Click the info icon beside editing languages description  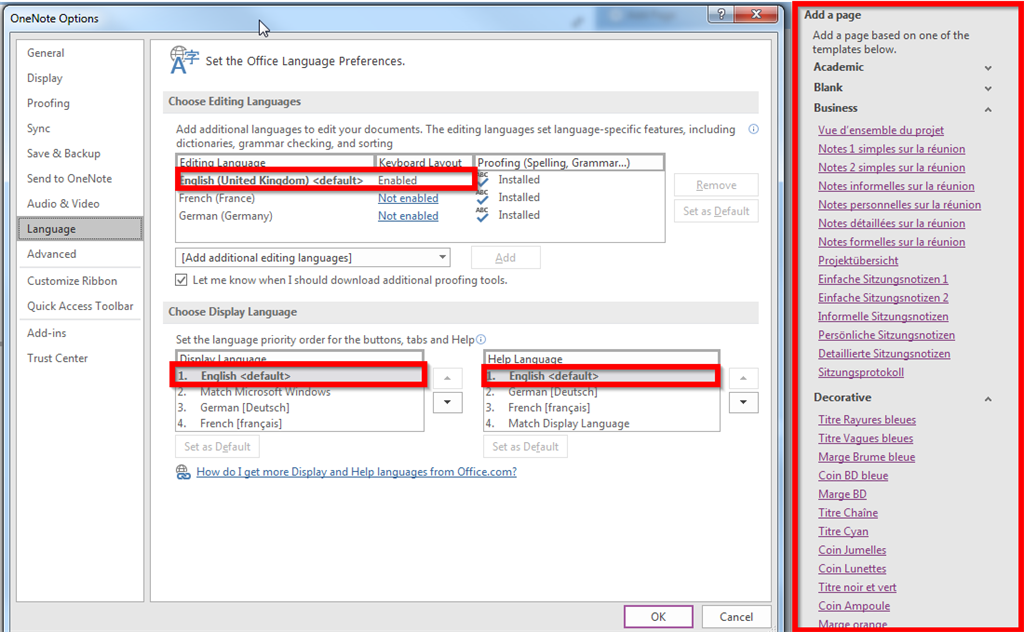[753, 129]
